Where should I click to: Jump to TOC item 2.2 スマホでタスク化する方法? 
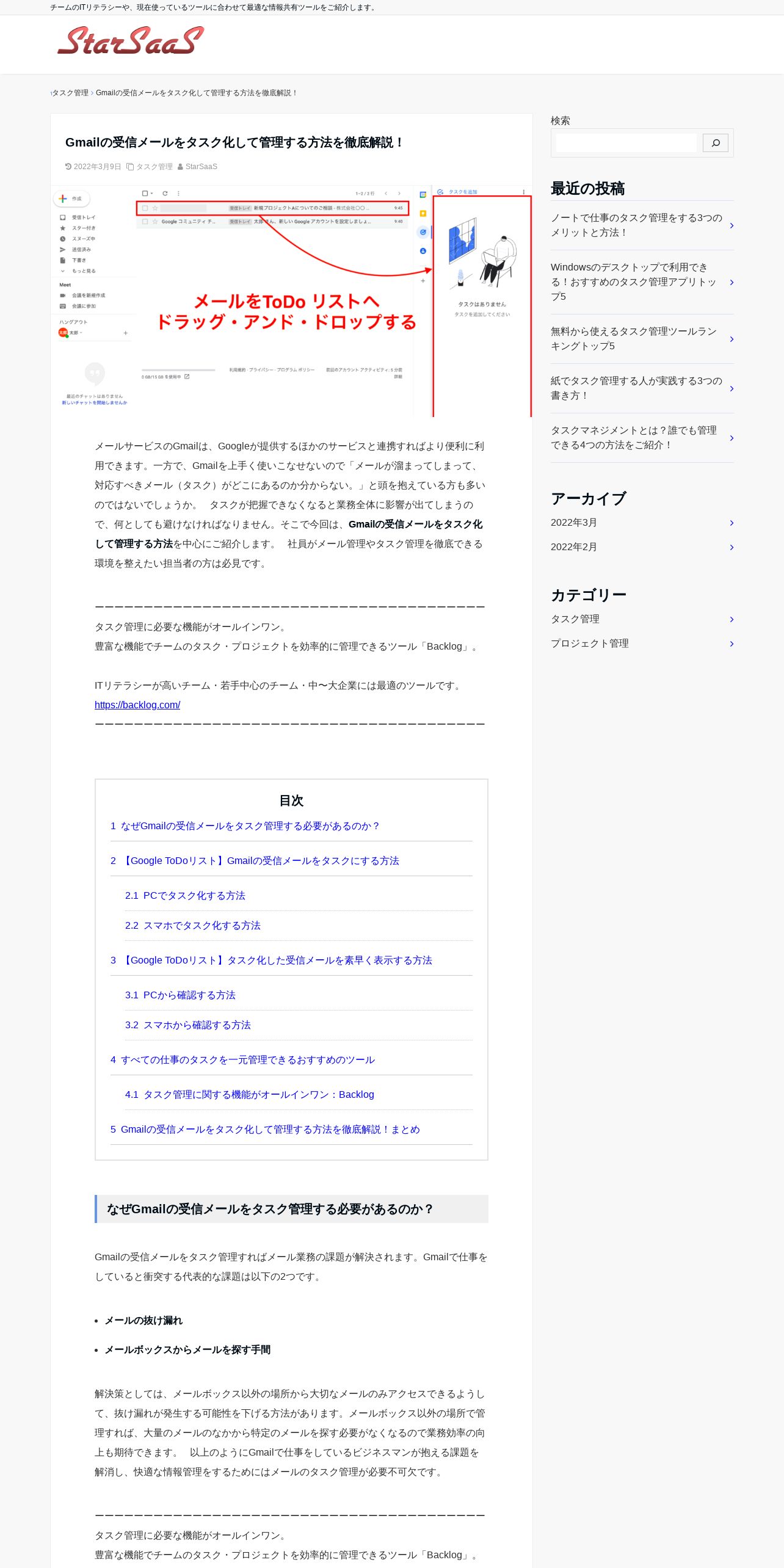click(x=193, y=926)
